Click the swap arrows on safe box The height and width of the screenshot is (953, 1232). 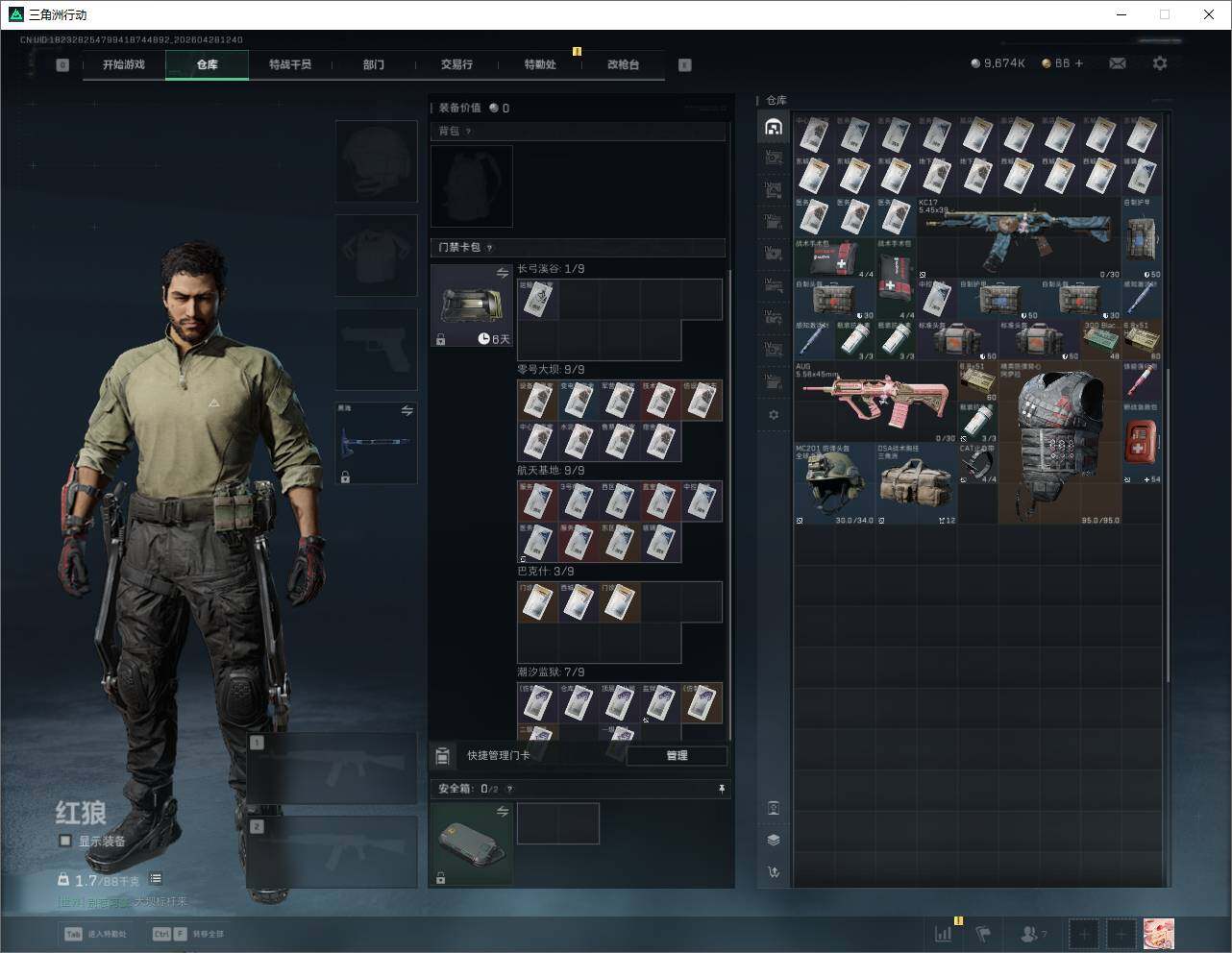pyautogui.click(x=503, y=812)
